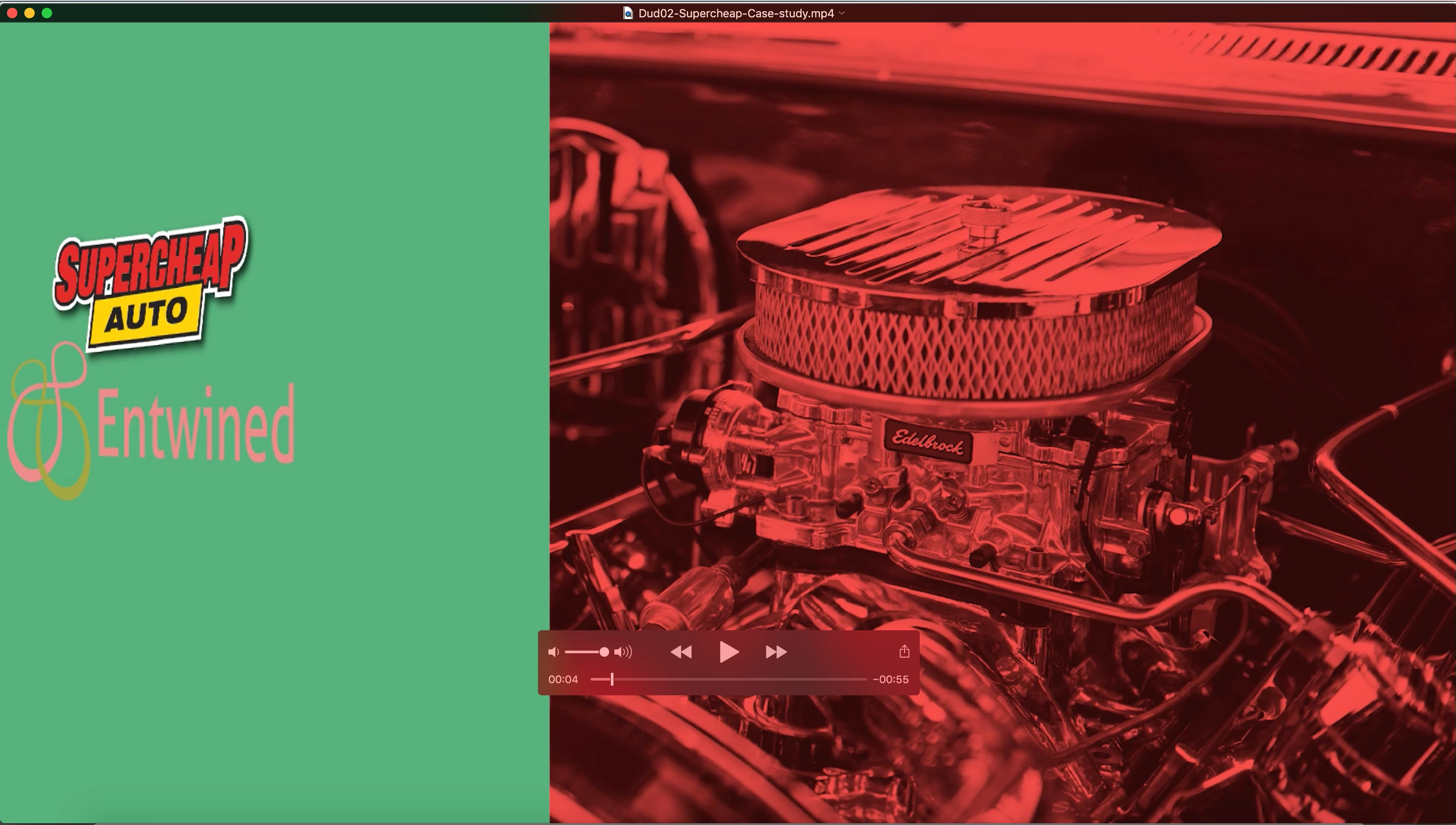Click the rewind double-arrow button
This screenshot has height=825, width=1456.
[x=681, y=652]
